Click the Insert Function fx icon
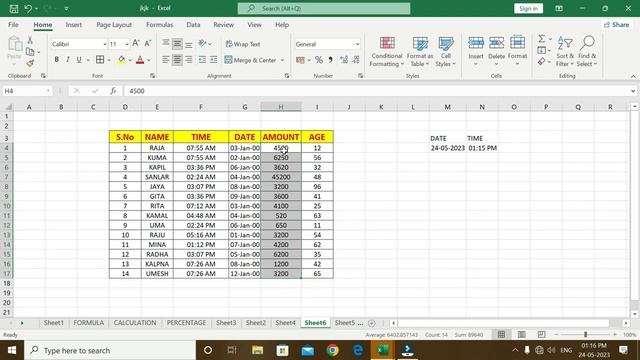Image resolution: width=640 pixels, height=360 pixels. [x=113, y=91]
